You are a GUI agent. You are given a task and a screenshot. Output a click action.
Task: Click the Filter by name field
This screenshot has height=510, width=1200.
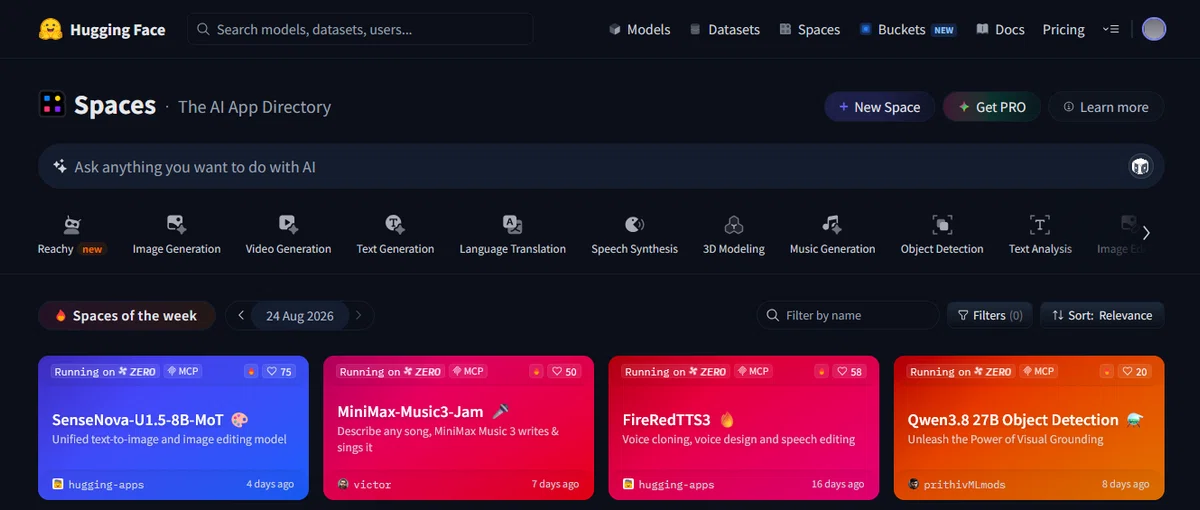(848, 315)
